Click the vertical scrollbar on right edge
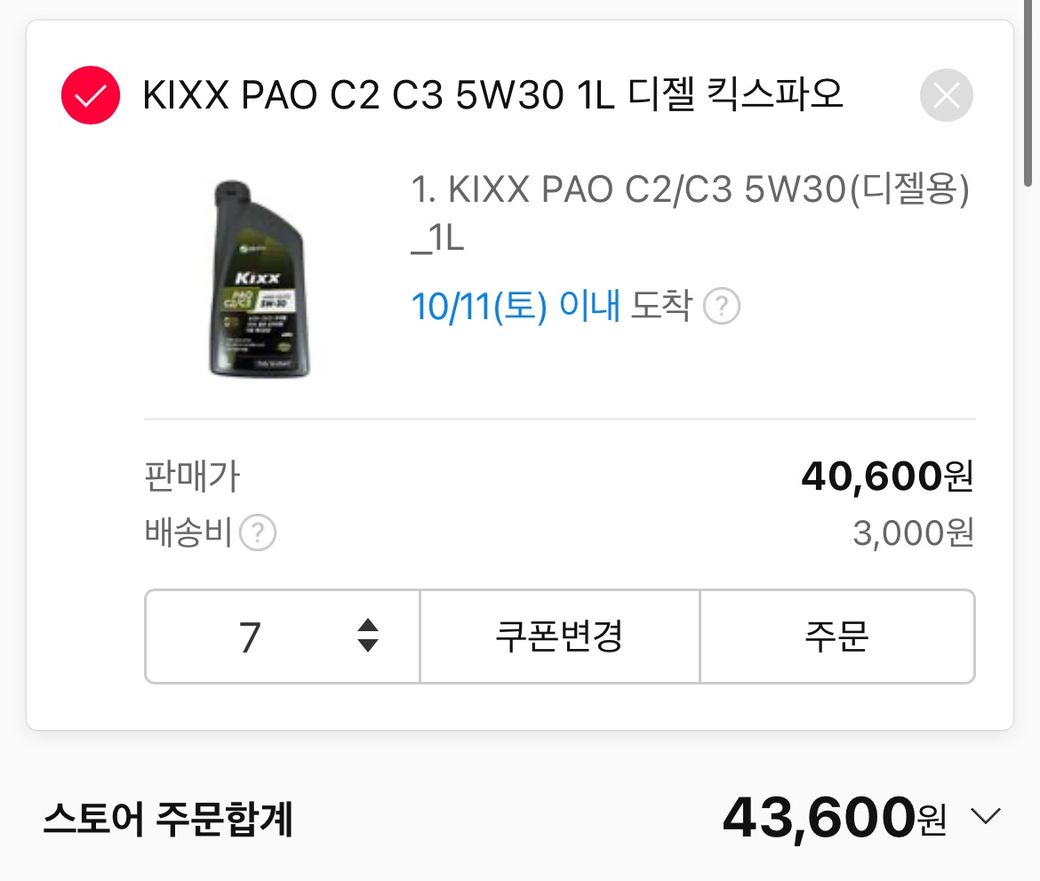Viewport: 1040px width, 881px height. (1027, 93)
